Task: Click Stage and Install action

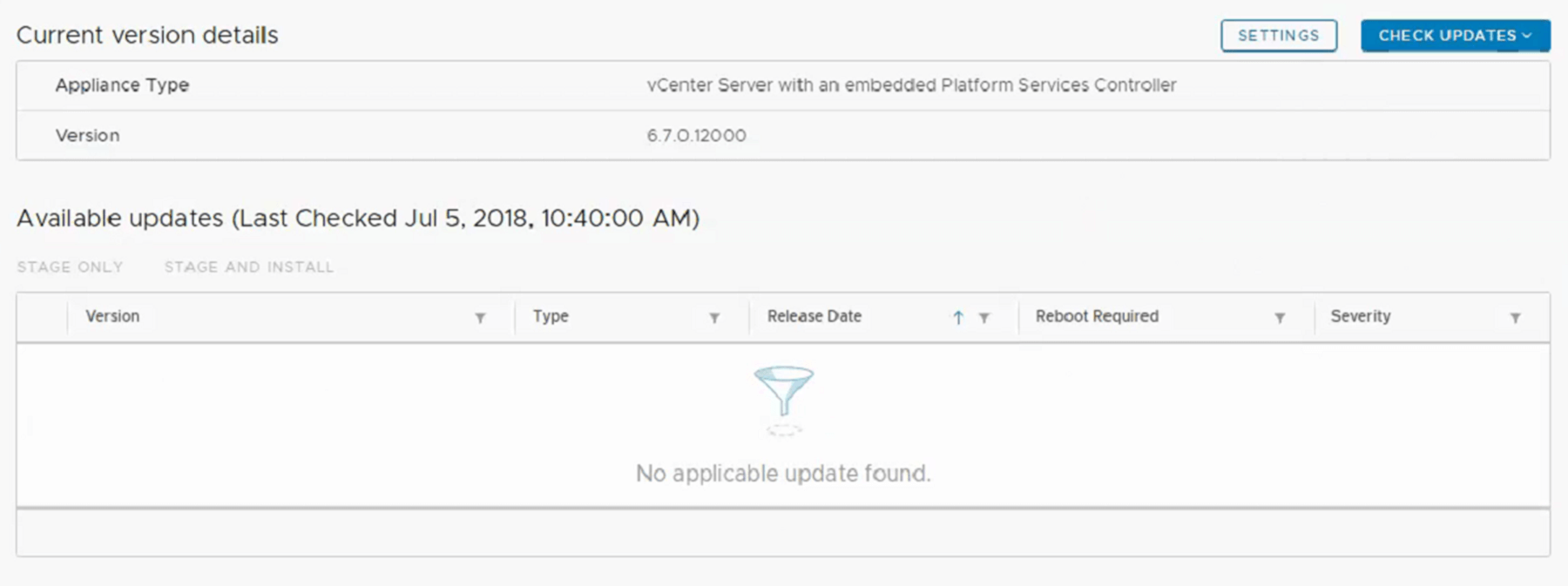Action: tap(249, 267)
